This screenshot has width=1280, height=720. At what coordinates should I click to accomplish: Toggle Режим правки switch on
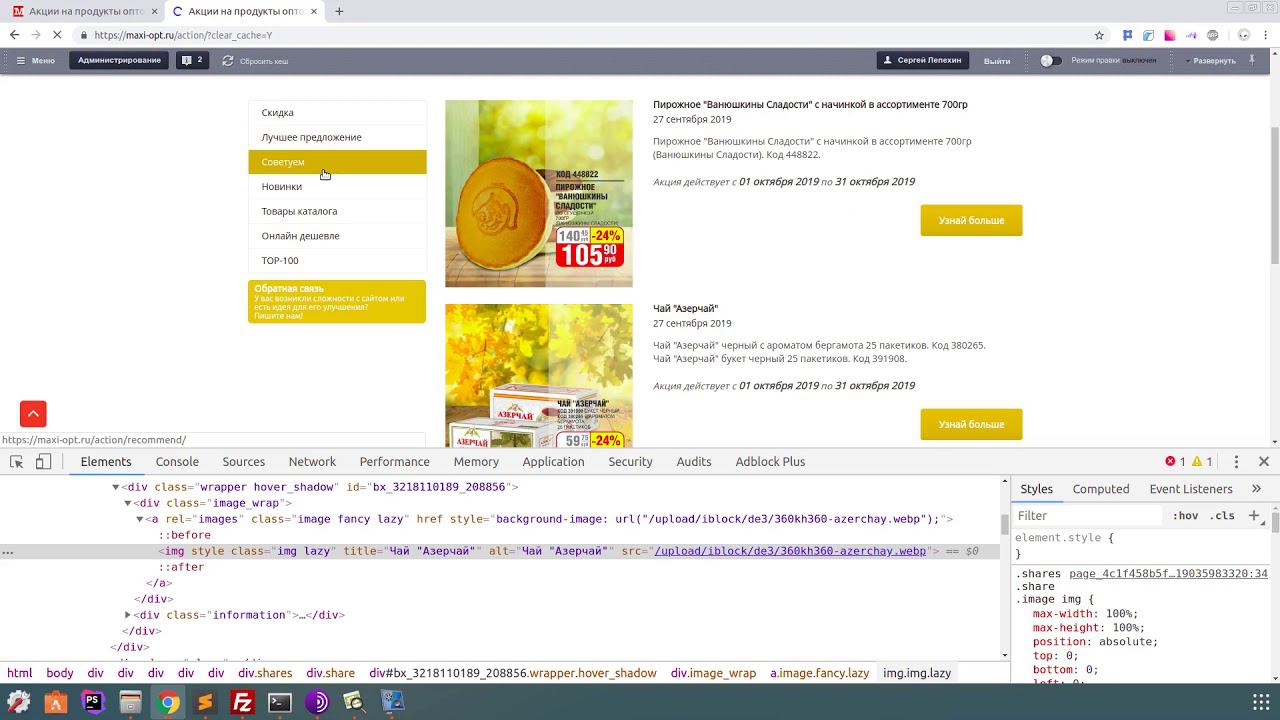[1049, 60]
